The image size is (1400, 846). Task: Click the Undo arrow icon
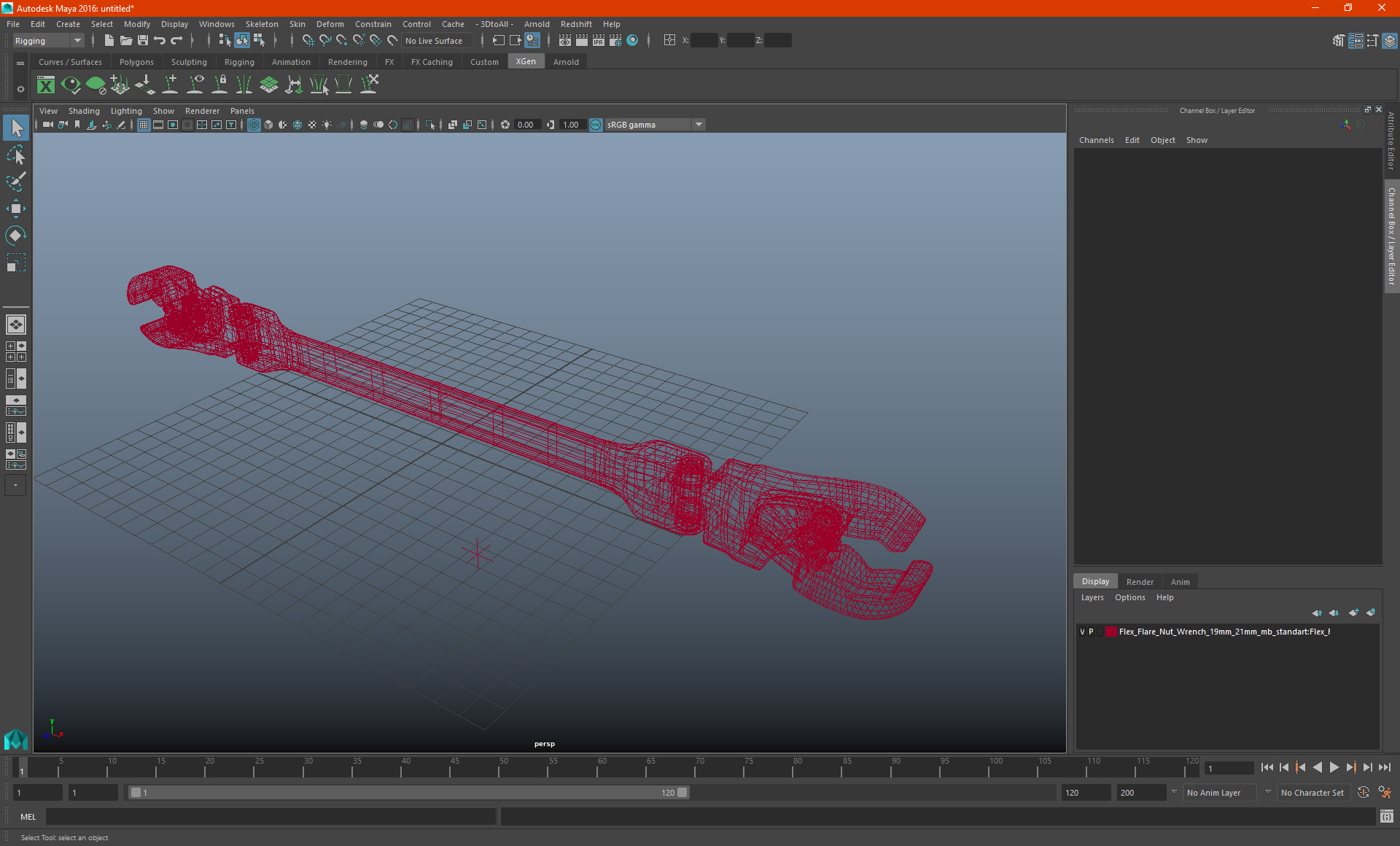click(160, 41)
